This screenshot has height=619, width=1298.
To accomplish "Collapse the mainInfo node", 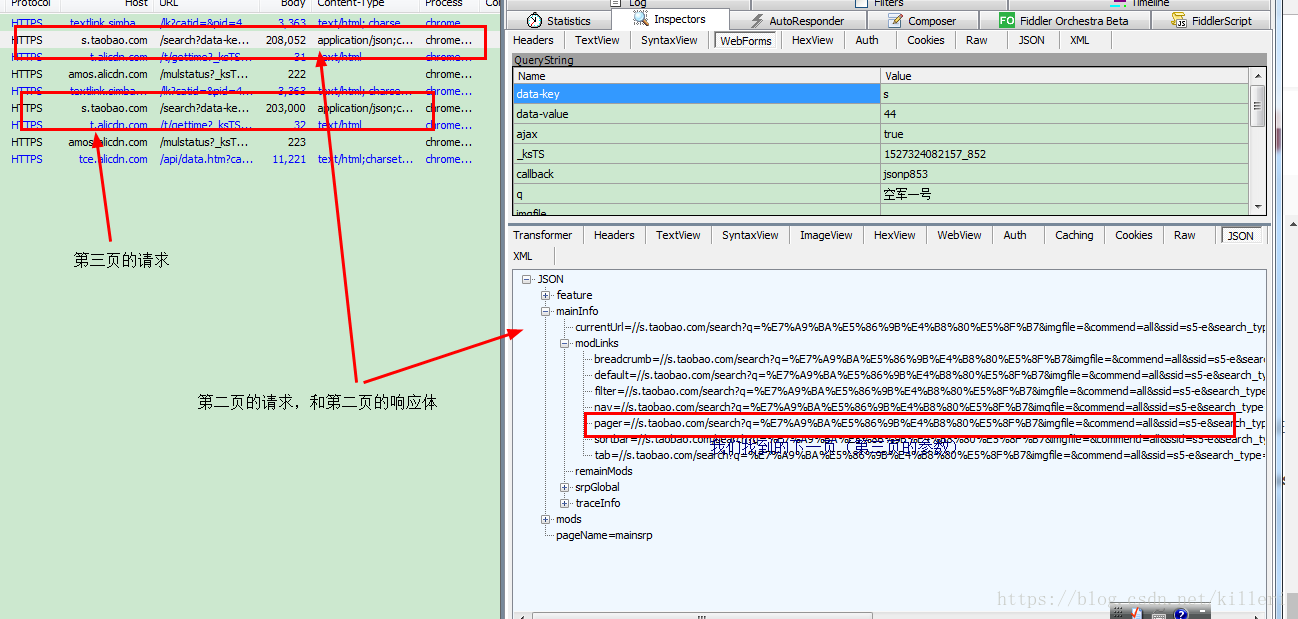I will [x=546, y=311].
